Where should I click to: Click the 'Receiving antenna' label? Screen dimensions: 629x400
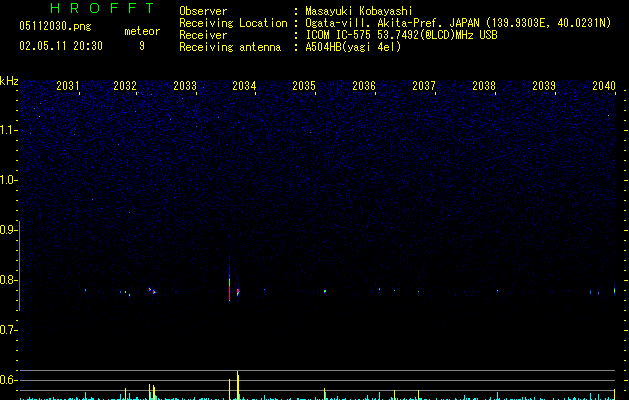[x=230, y=47]
